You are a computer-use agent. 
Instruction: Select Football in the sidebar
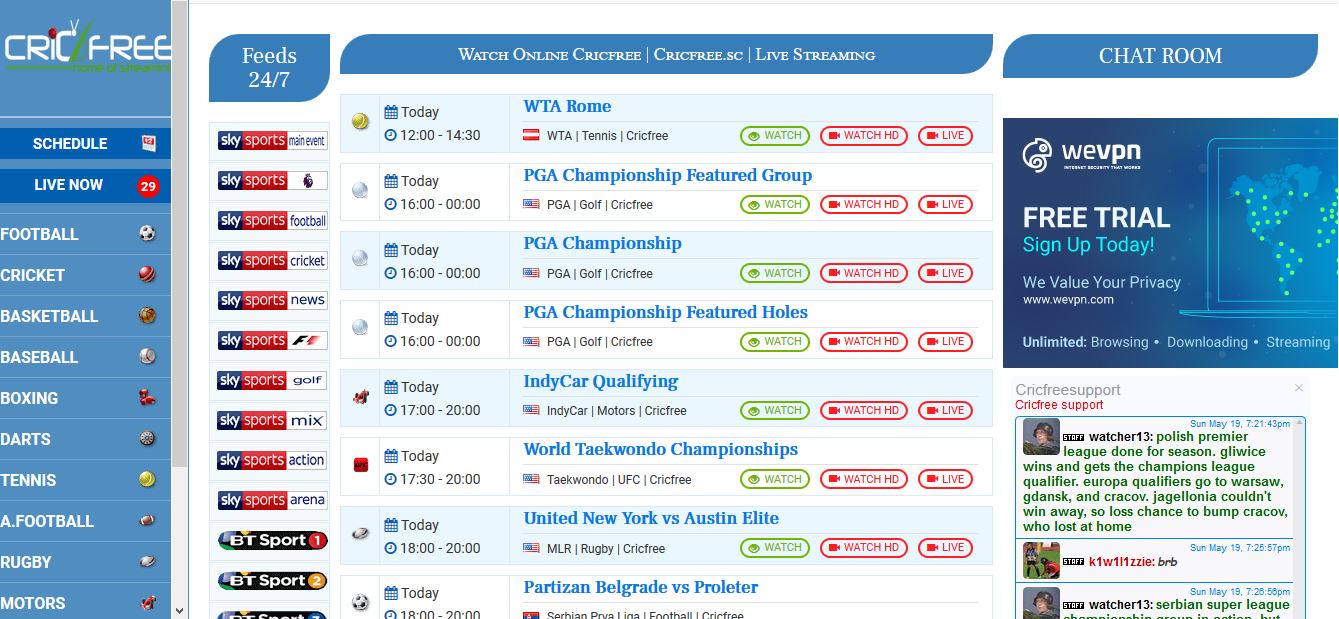[x=85, y=234]
